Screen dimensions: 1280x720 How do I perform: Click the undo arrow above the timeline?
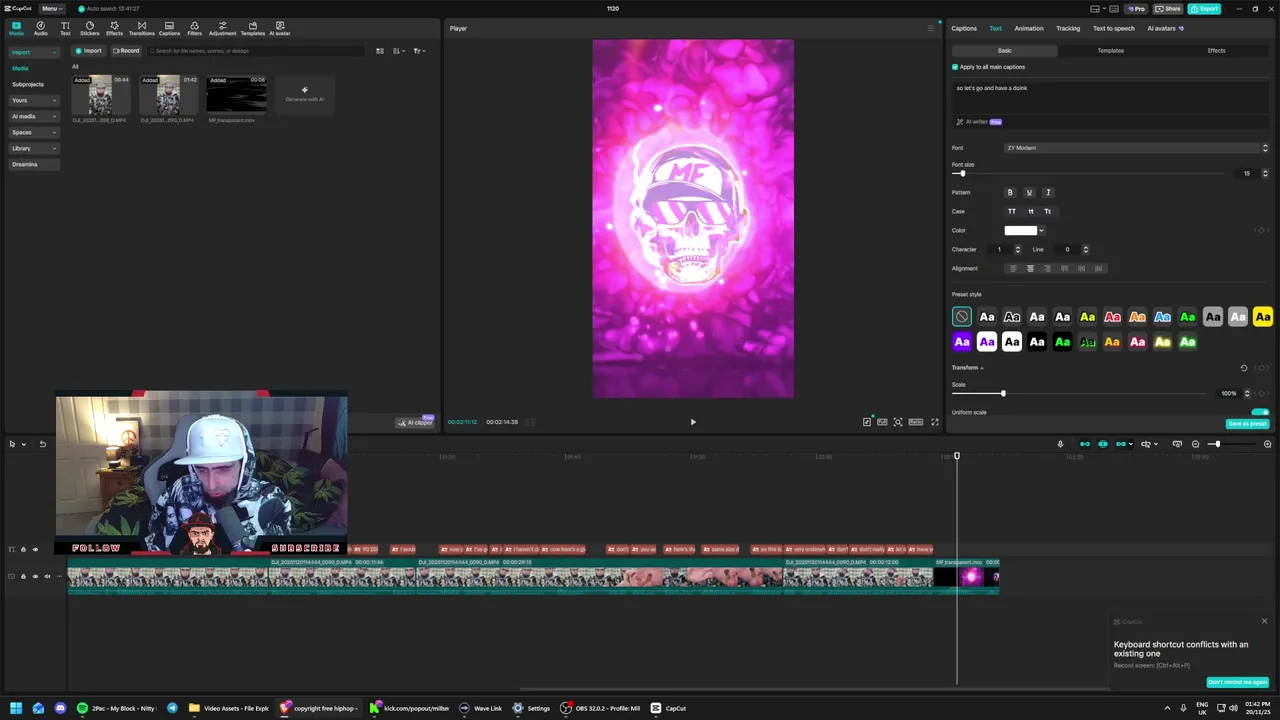(42, 444)
